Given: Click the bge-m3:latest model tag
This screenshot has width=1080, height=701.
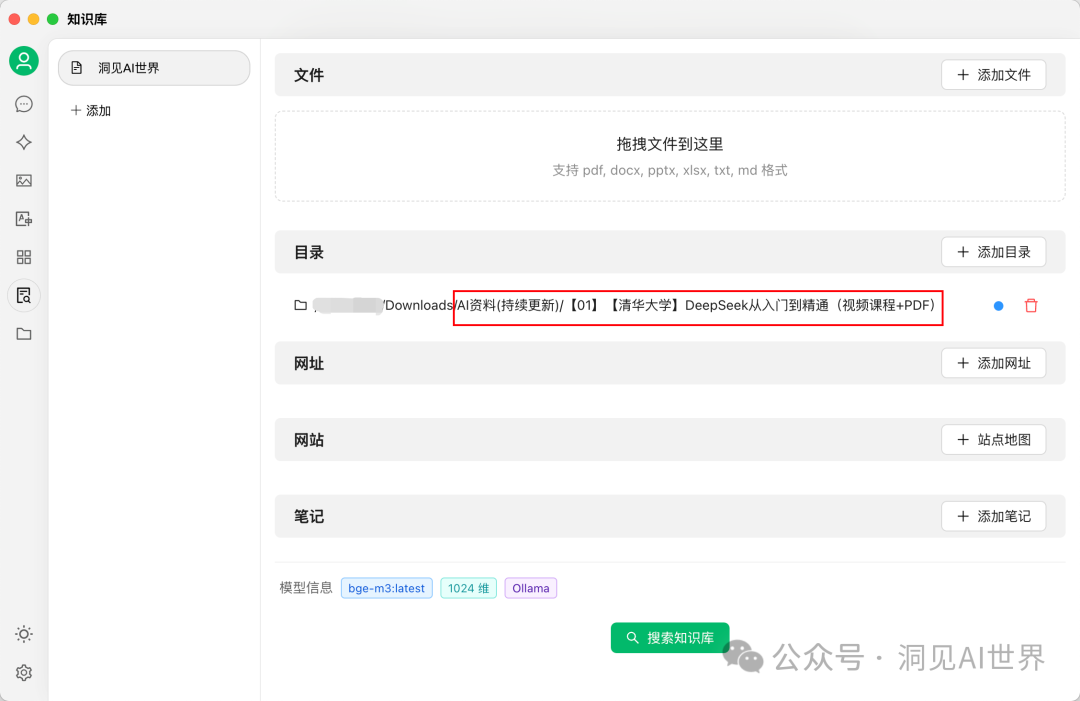Looking at the screenshot, I should pyautogui.click(x=386, y=588).
